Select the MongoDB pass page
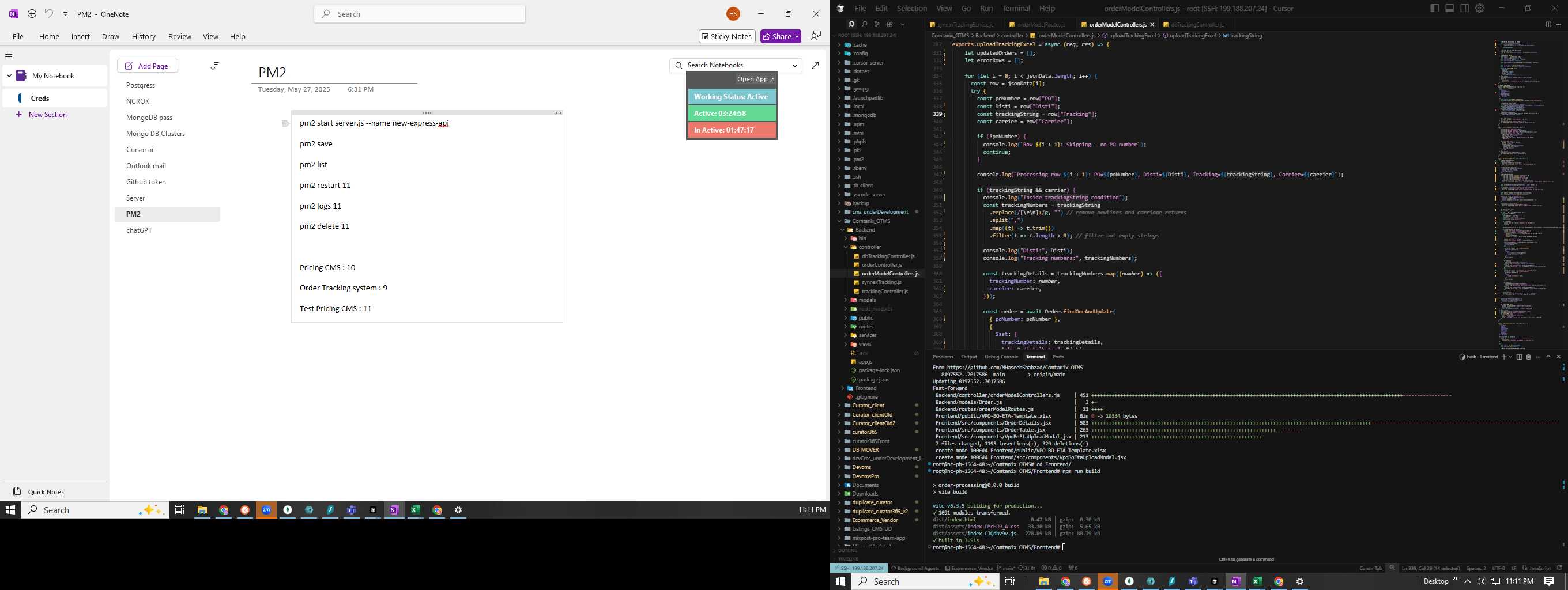The width and height of the screenshot is (1568, 590). coord(149,118)
